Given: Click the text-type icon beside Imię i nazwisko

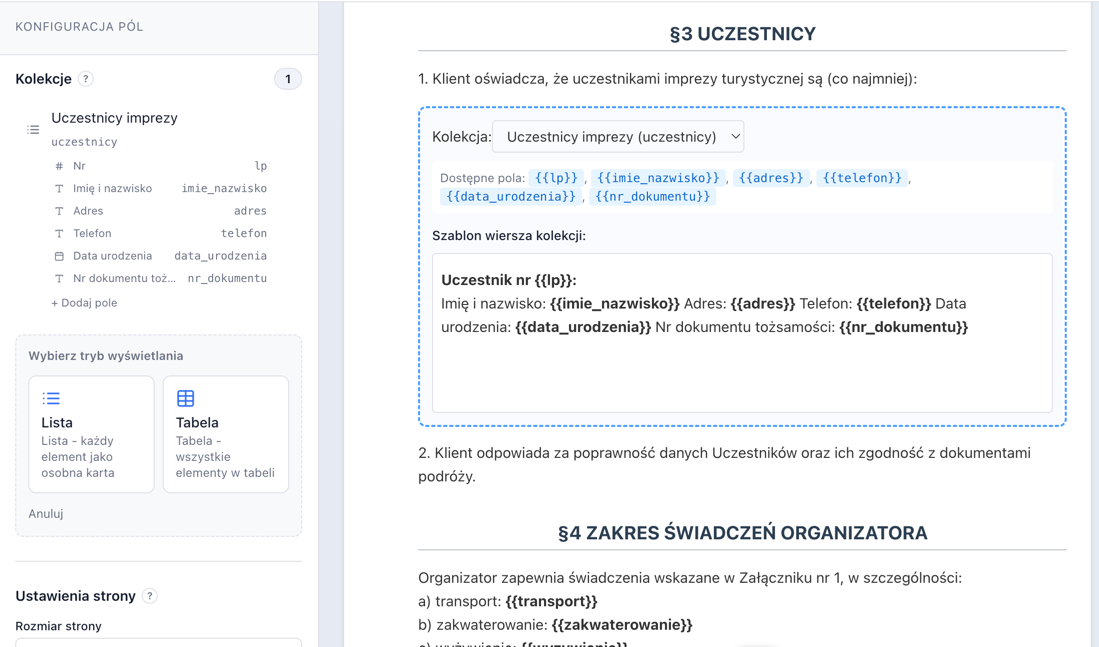Looking at the screenshot, I should (x=60, y=188).
